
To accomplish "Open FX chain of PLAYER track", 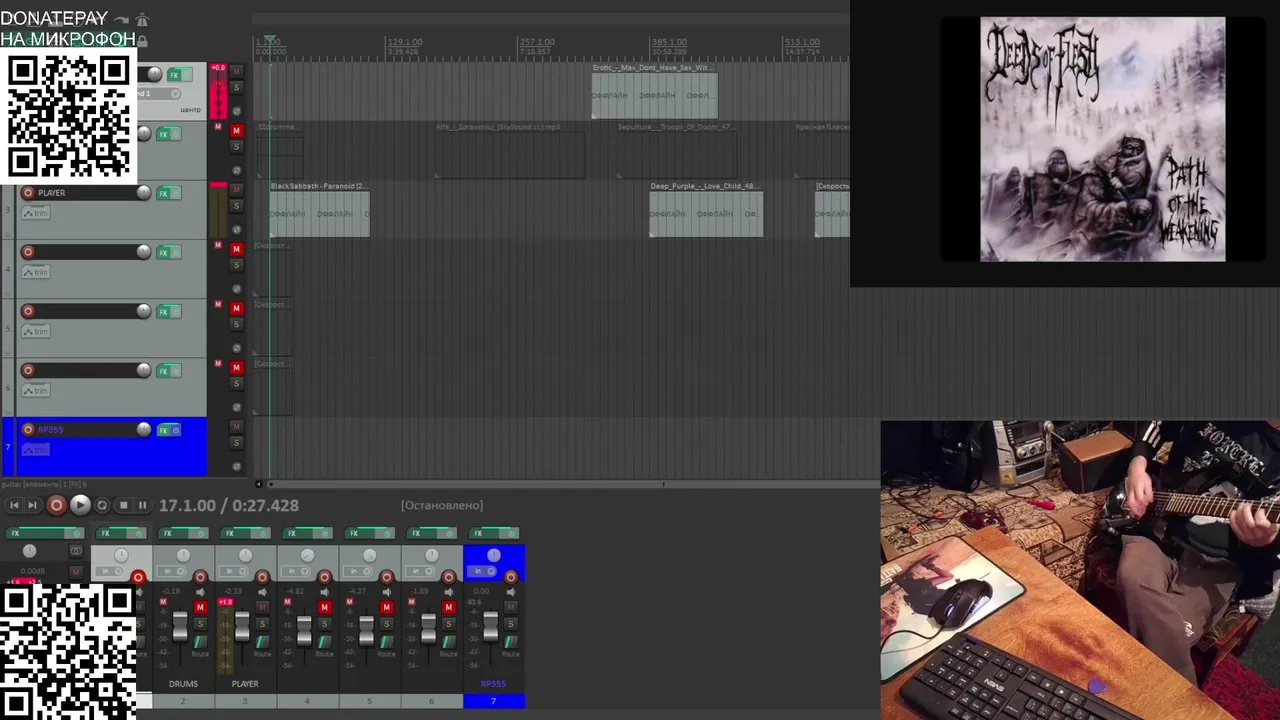I will click(x=163, y=194).
